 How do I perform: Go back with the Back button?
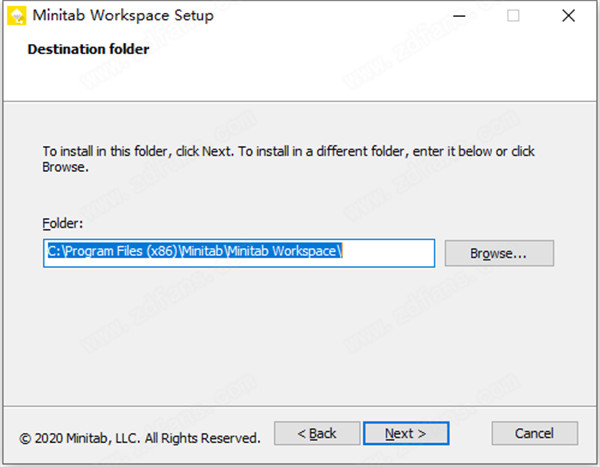tap(317, 433)
